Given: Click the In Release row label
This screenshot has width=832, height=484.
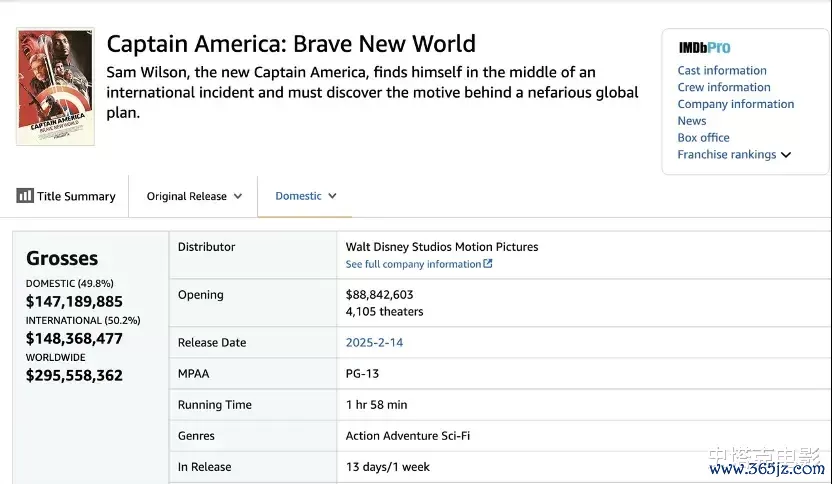Looking at the screenshot, I should pyautogui.click(x=204, y=467).
